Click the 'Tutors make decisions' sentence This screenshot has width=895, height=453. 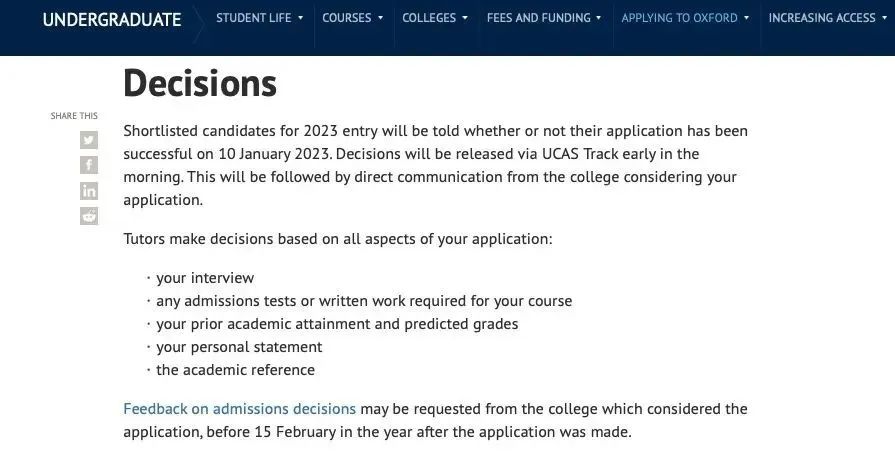pos(337,240)
